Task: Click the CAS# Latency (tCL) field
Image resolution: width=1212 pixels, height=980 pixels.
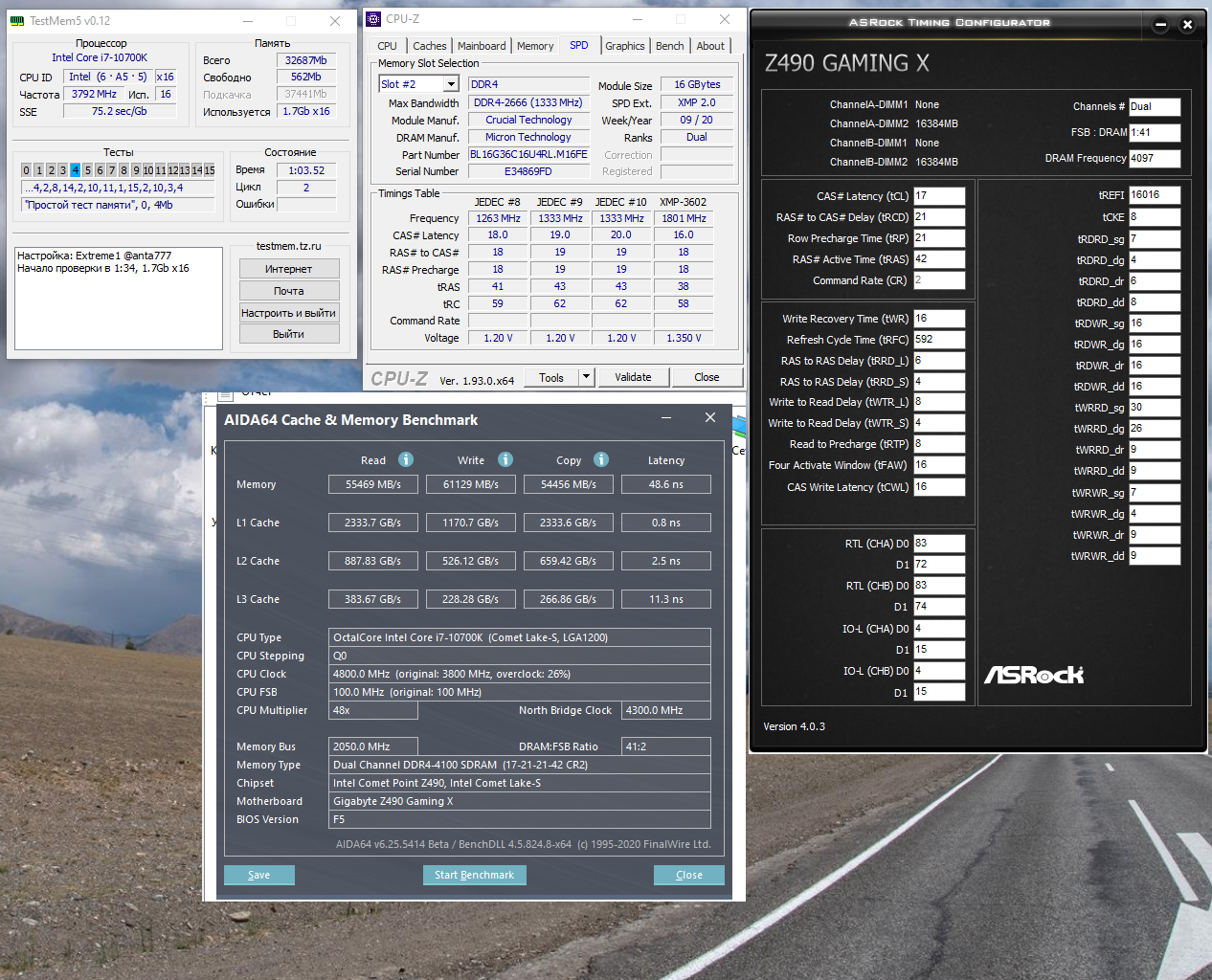Action: coord(939,196)
